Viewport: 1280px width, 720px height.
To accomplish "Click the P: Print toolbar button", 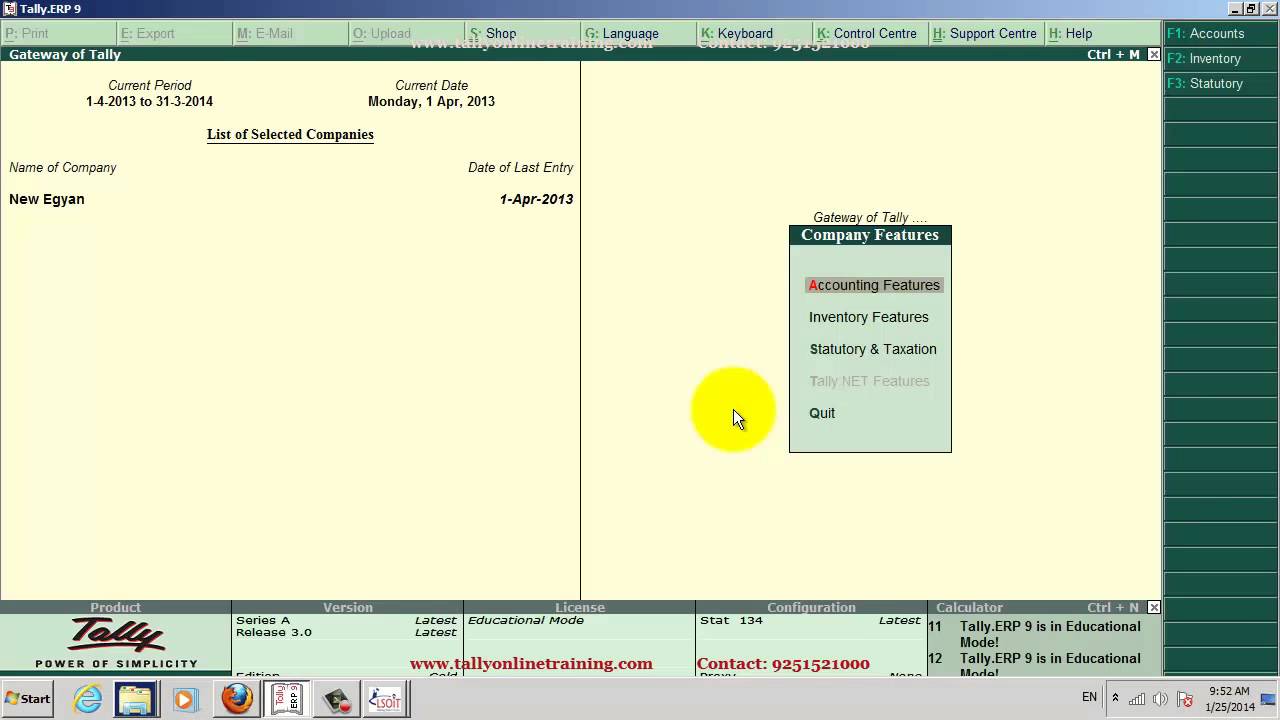I will point(58,33).
